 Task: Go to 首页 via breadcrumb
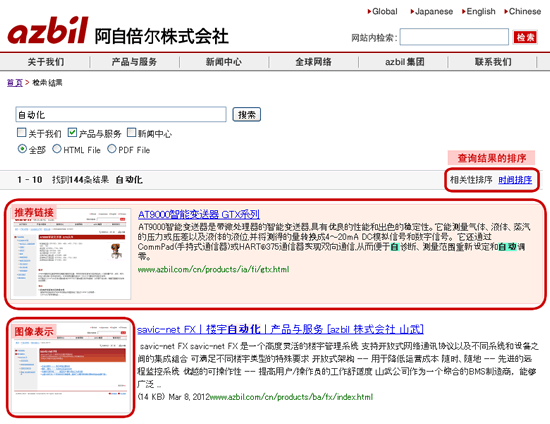[x=15, y=83]
